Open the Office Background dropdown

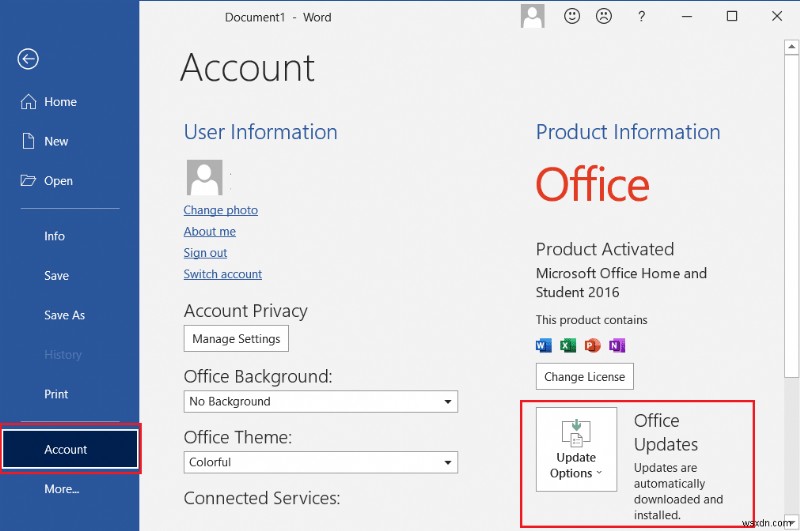[321, 401]
